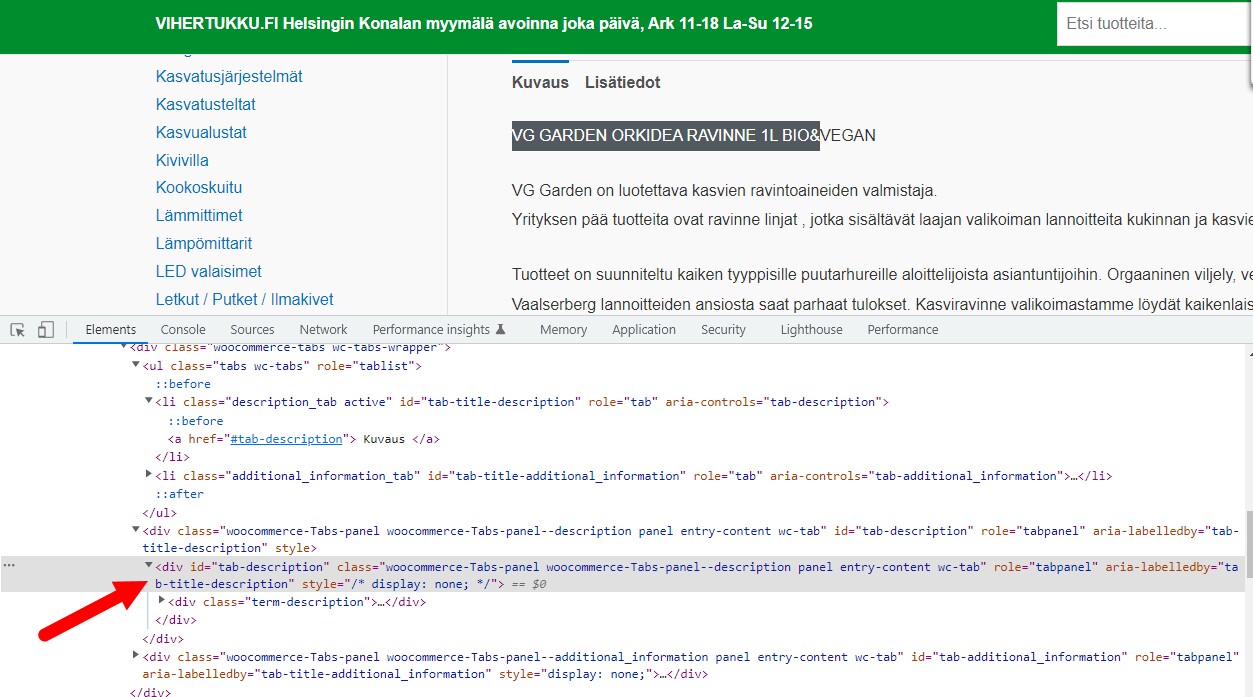Click the Kookoskuitu sidebar link
Viewport: 1253px width, 697px height.
pyautogui.click(x=199, y=188)
